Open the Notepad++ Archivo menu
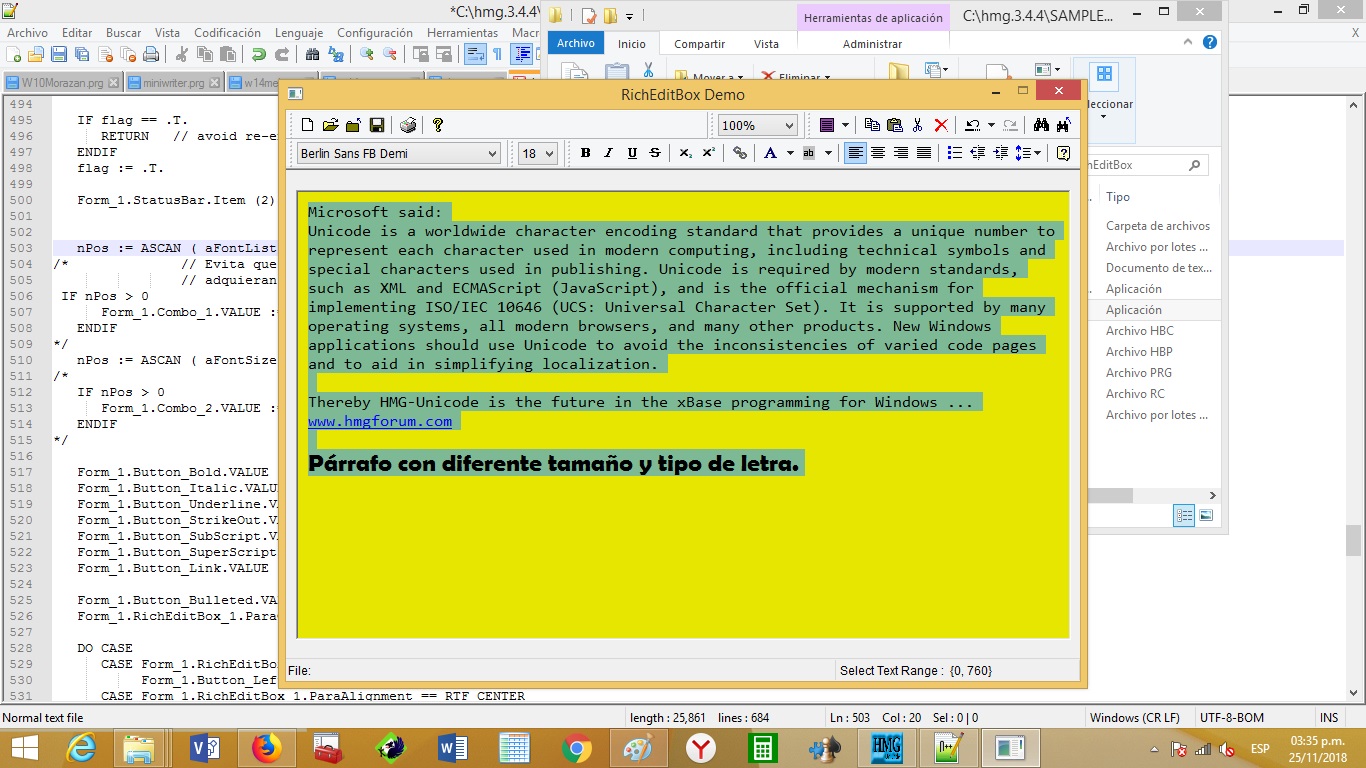Viewport: 1366px width, 768px height. (27, 33)
